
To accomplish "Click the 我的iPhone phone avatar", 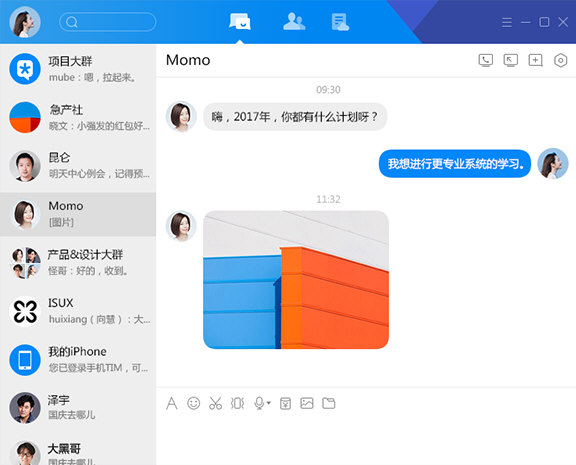I will tap(25, 360).
